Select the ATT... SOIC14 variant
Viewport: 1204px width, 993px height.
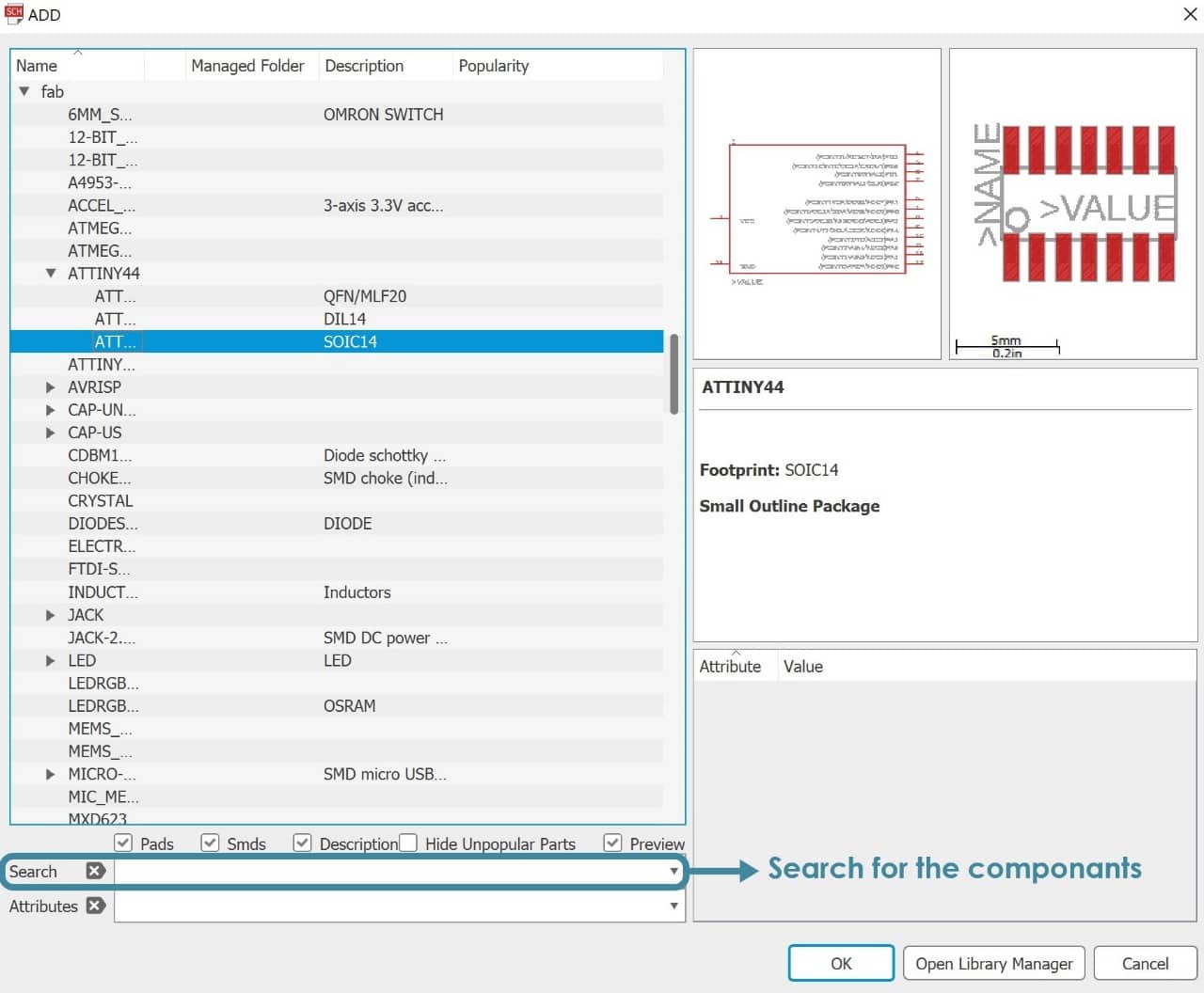337,341
